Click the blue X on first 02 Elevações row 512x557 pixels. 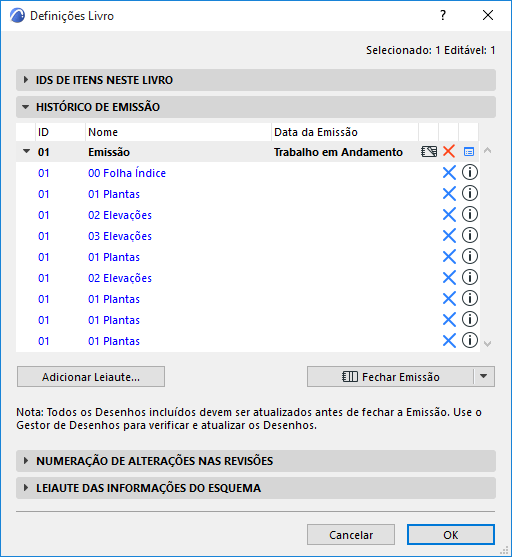(449, 215)
